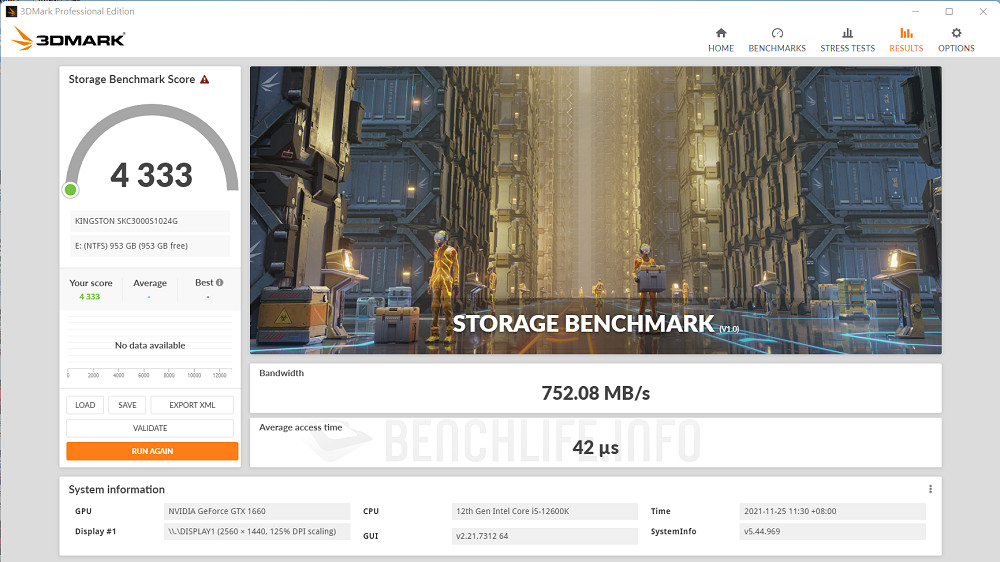The width and height of the screenshot is (1000, 562).
Task: Open the BENCHMARKS tab
Action: click(777, 40)
